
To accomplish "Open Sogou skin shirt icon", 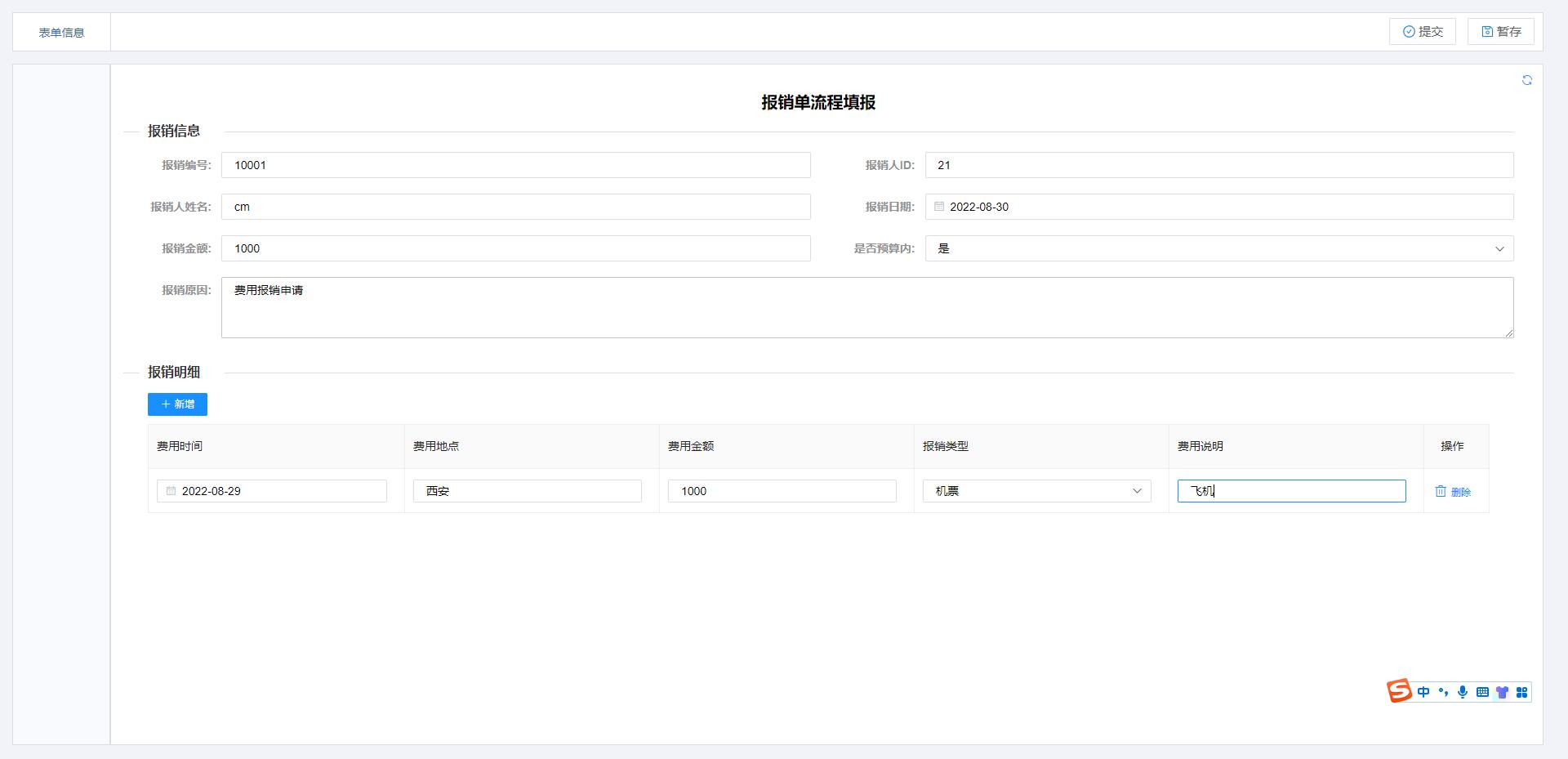I will coord(1502,692).
